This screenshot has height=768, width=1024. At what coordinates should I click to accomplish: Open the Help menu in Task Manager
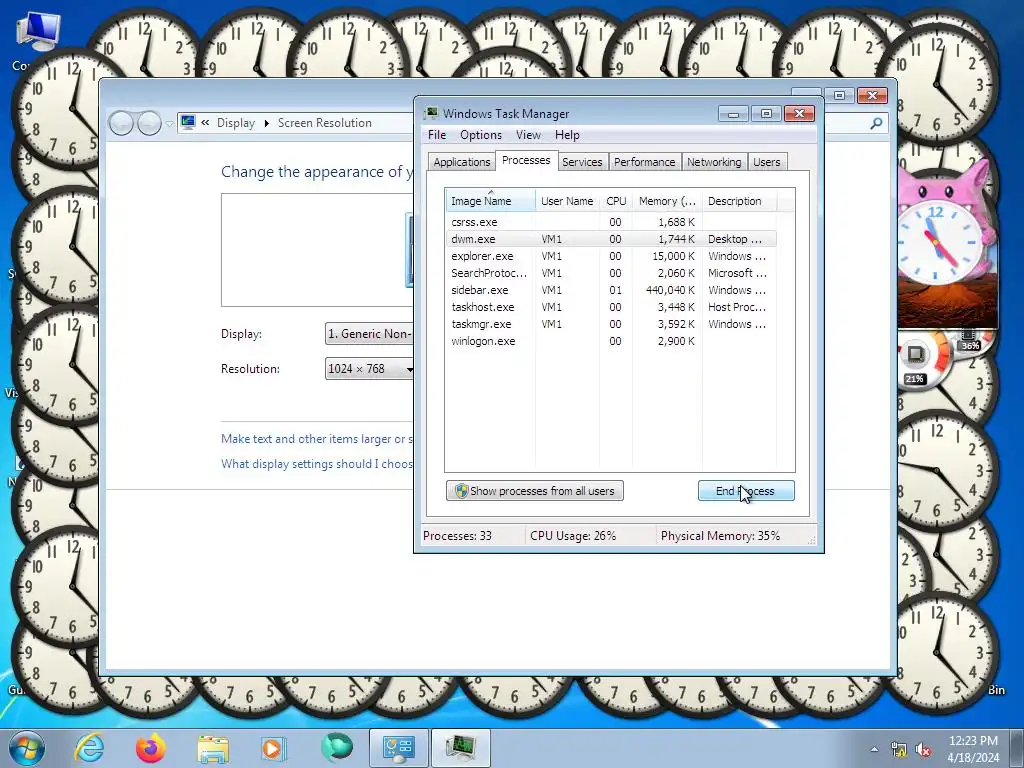tap(567, 135)
